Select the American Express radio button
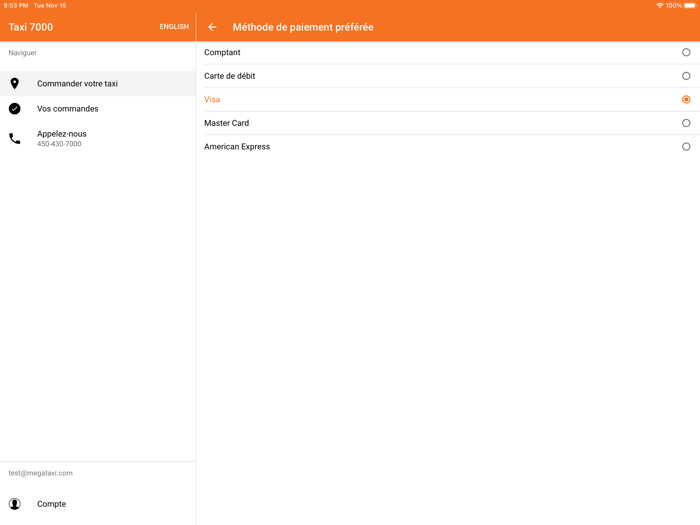Viewport: 700px width, 525px height. [686, 146]
